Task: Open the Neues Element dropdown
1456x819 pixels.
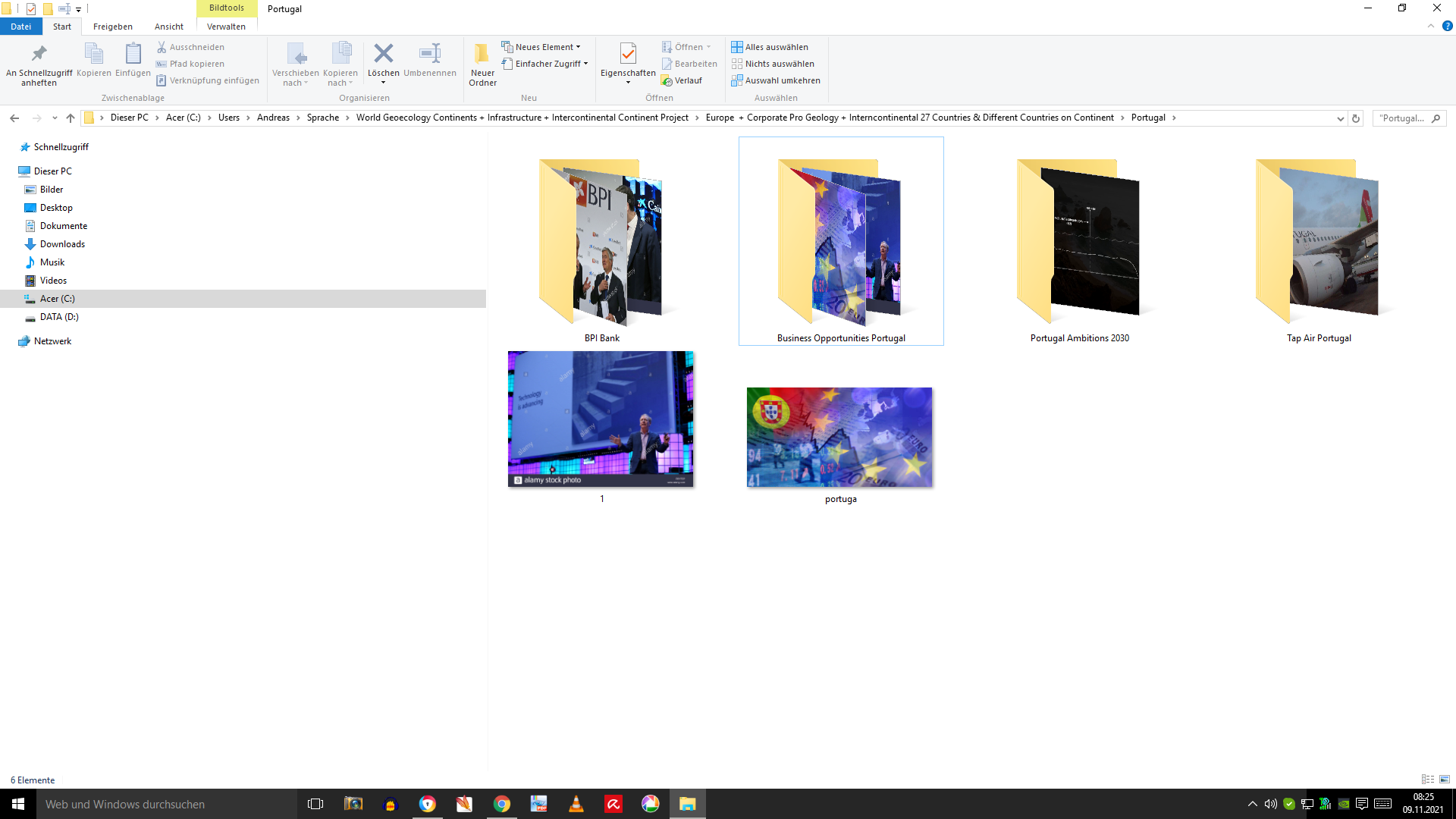Action: coord(541,47)
